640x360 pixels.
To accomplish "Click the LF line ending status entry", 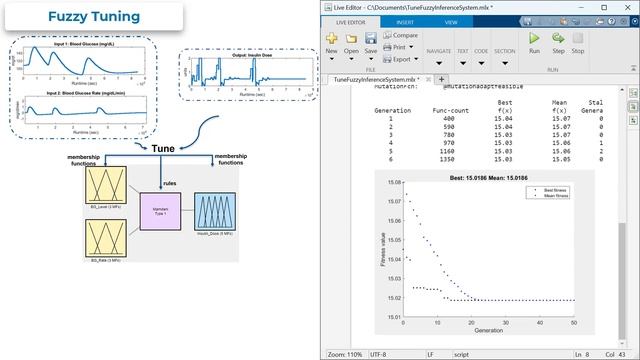I will [x=430, y=355].
